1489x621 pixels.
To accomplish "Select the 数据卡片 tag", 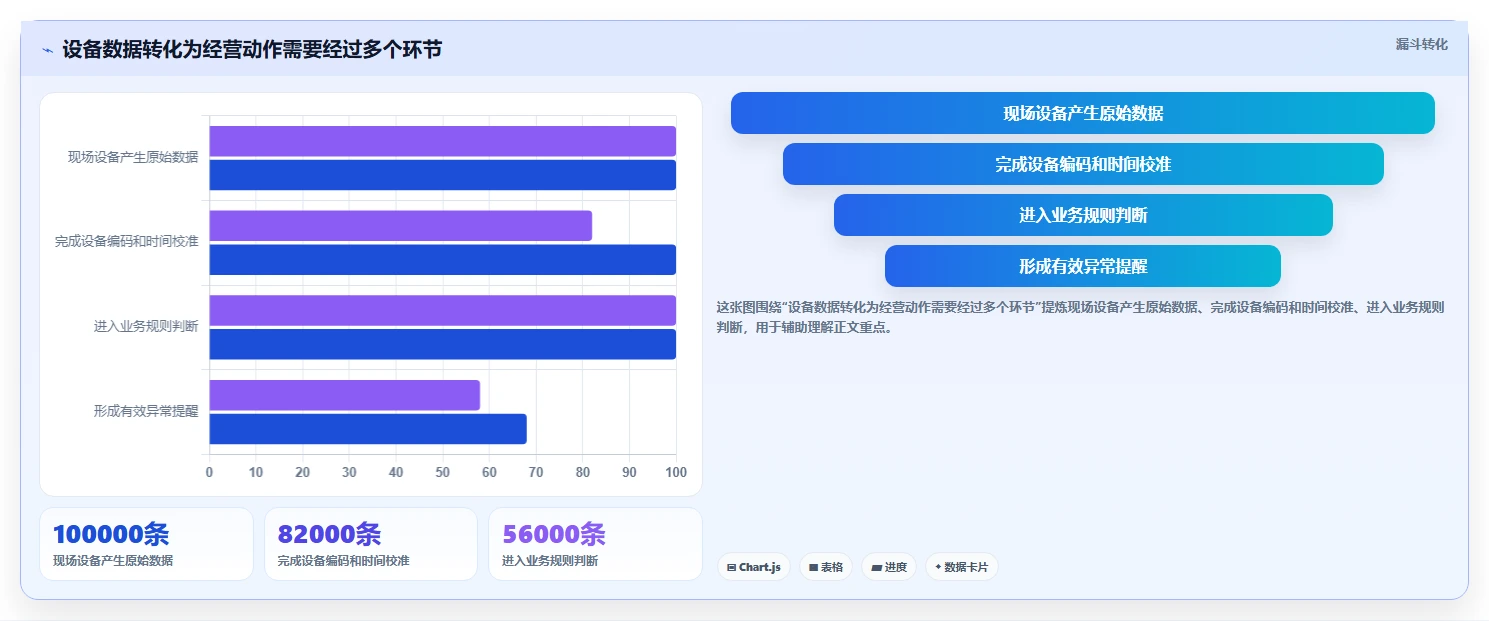I will (x=961, y=567).
